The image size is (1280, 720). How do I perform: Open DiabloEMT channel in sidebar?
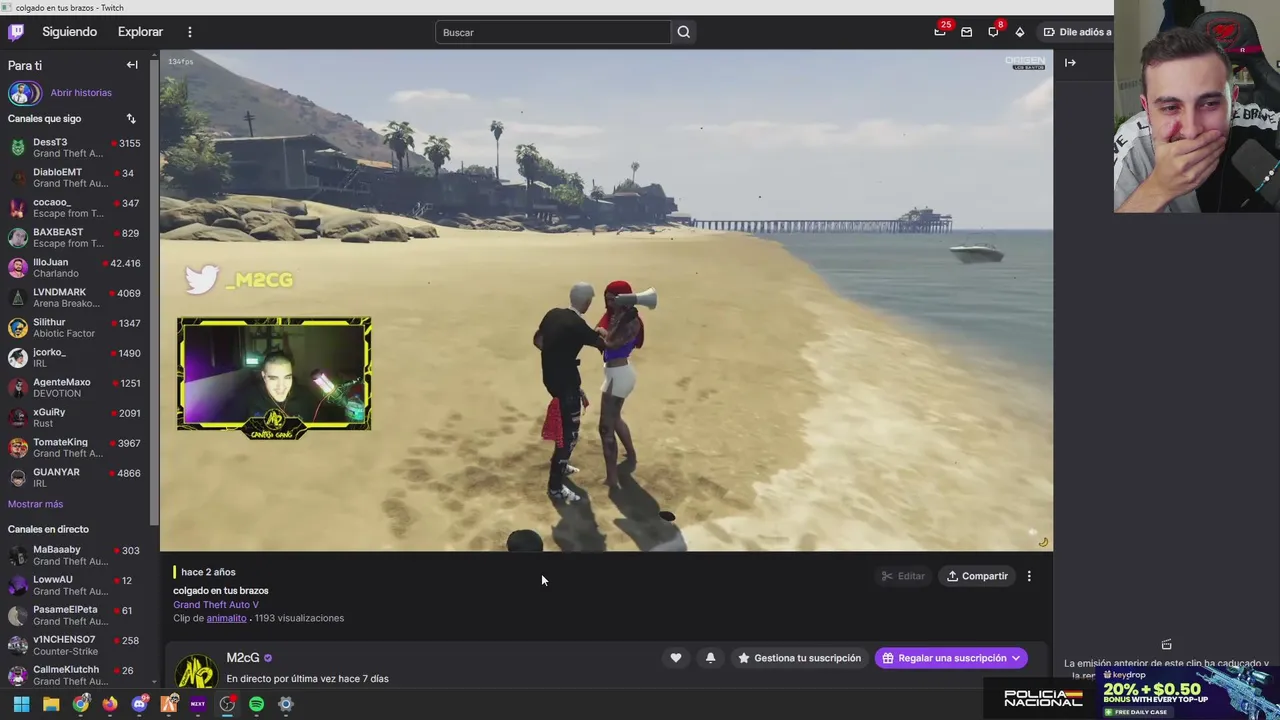tap(75, 178)
